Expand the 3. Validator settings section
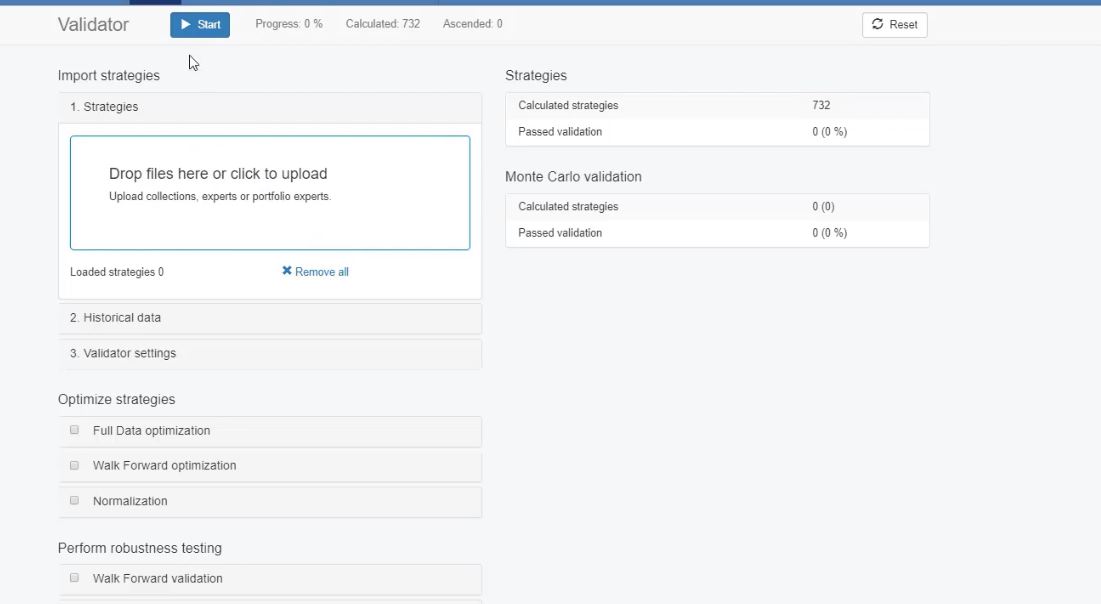1101x604 pixels. pyautogui.click(x=123, y=353)
